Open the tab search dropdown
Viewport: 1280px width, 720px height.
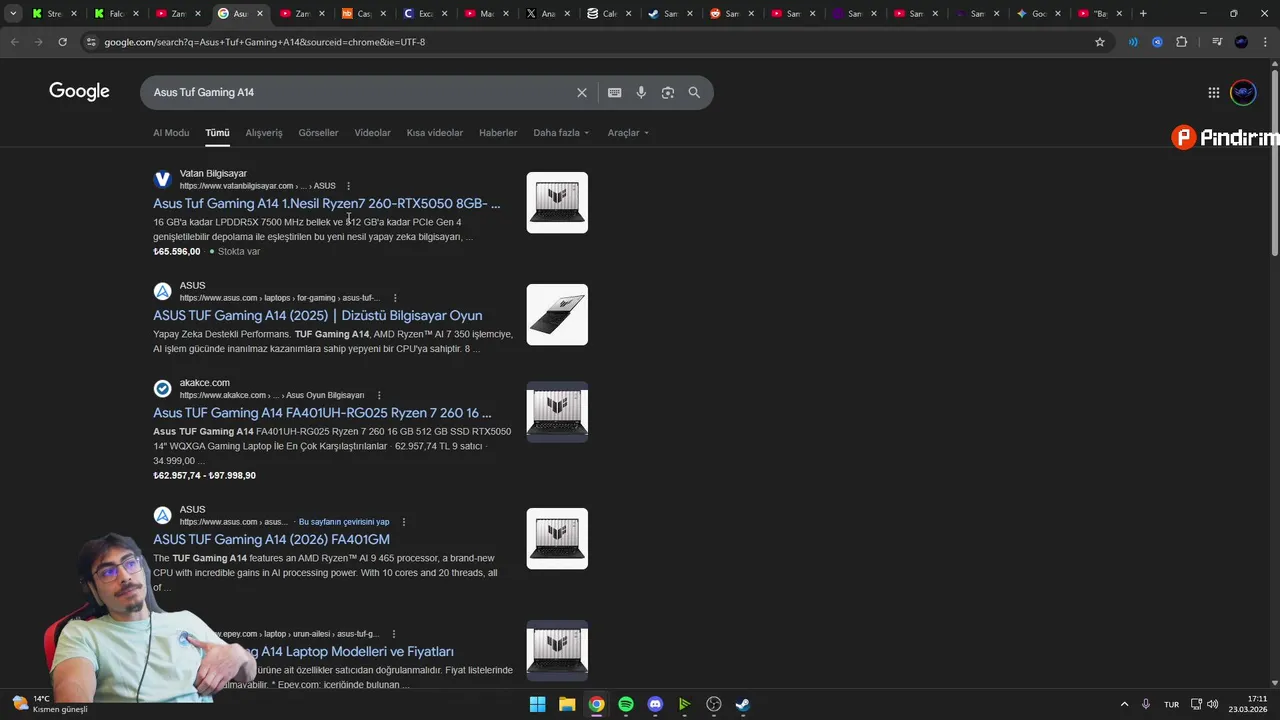click(13, 14)
